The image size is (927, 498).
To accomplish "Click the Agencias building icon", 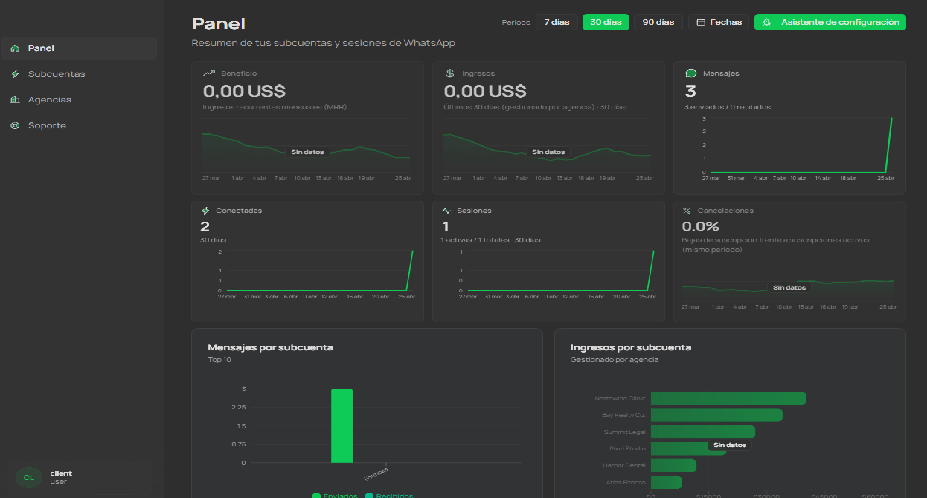I will tap(15, 99).
